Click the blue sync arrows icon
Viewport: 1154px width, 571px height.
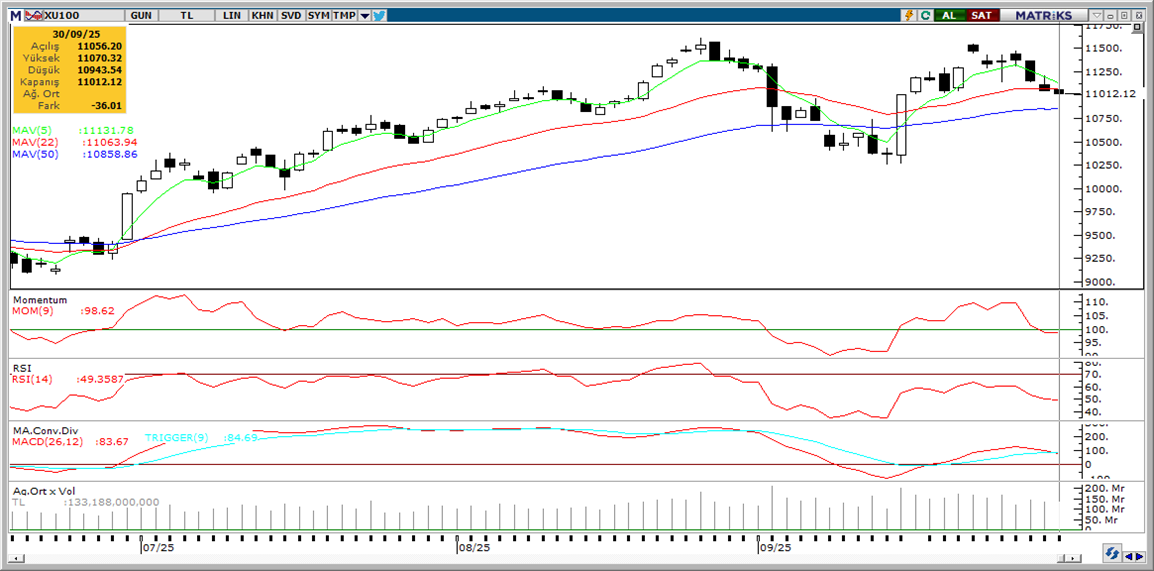tap(1111, 555)
